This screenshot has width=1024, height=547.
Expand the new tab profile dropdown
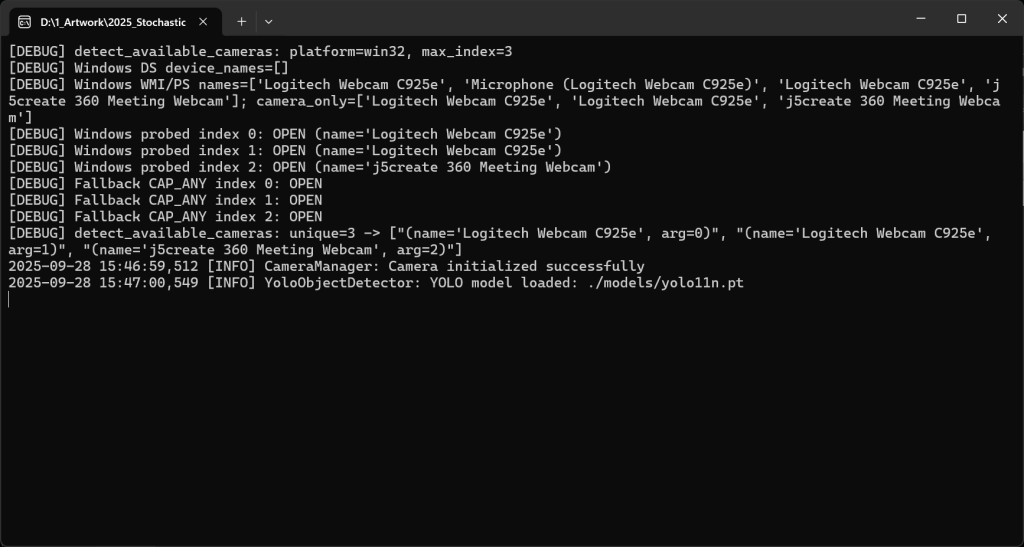tap(268, 21)
